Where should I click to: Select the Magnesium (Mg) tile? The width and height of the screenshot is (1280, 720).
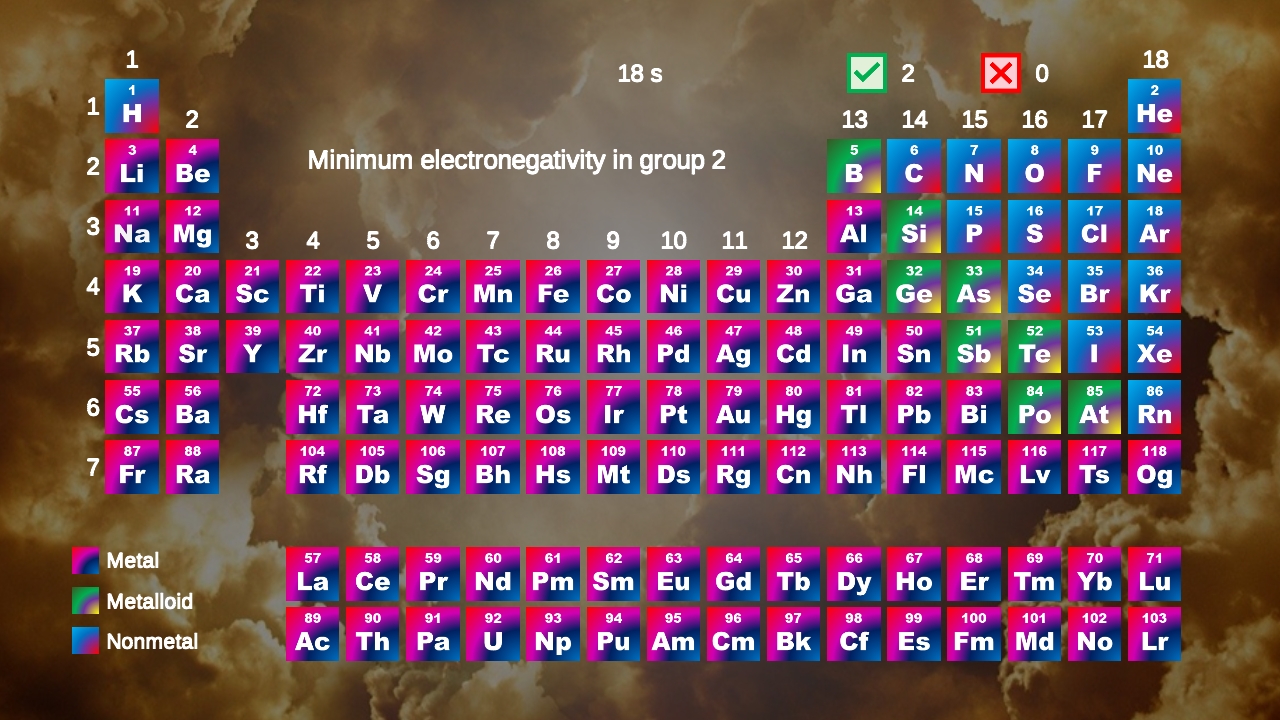coord(192,227)
